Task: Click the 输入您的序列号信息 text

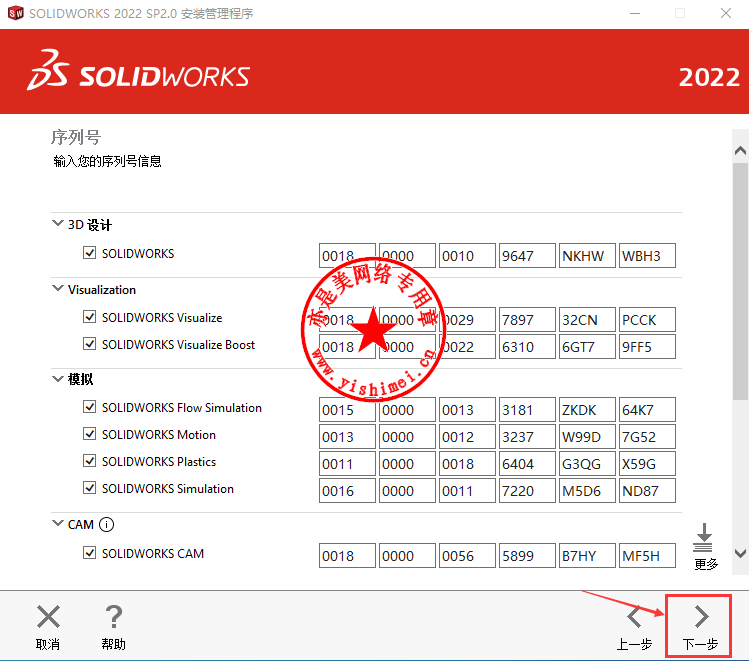Action: coord(107,161)
